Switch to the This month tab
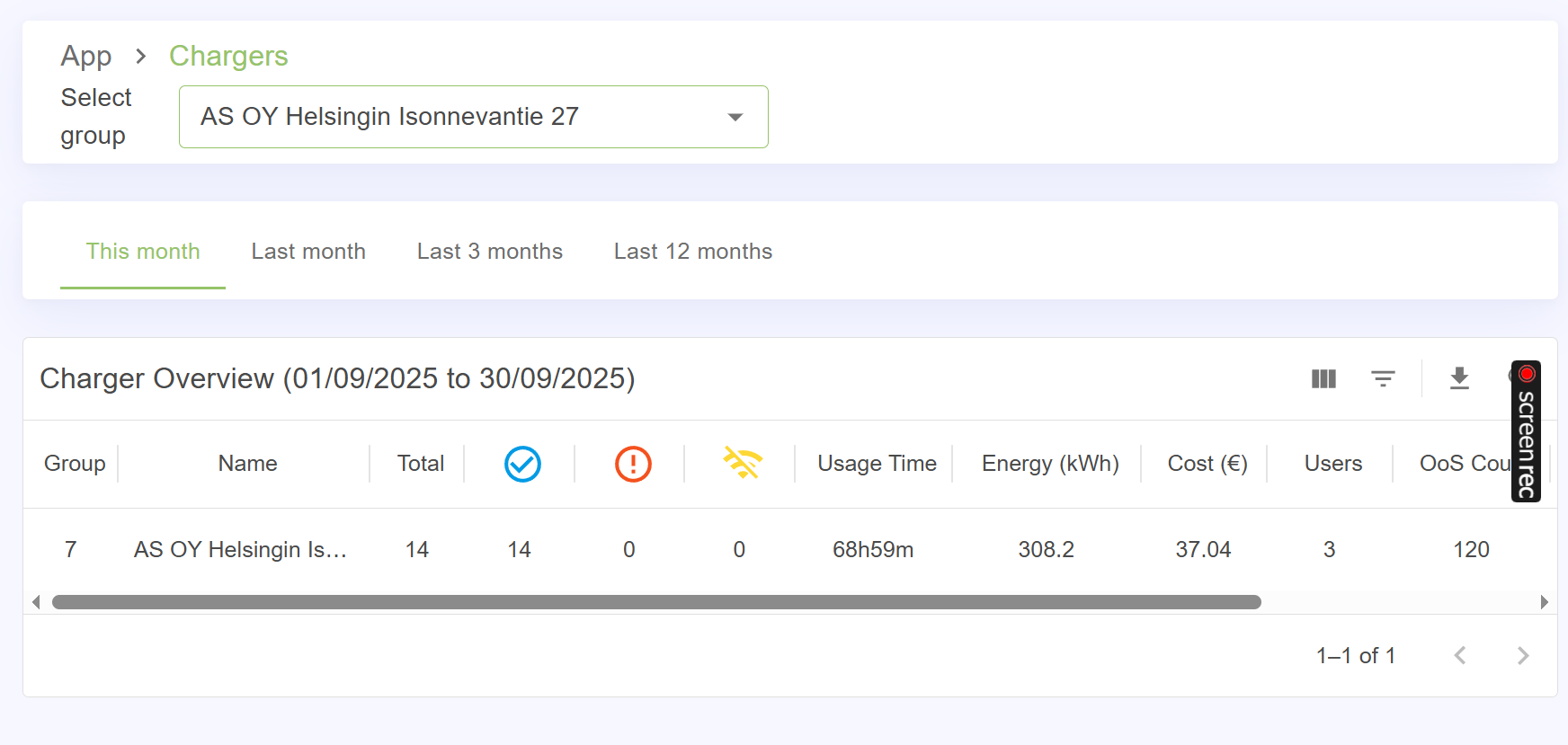The height and width of the screenshot is (745, 1568). (143, 252)
